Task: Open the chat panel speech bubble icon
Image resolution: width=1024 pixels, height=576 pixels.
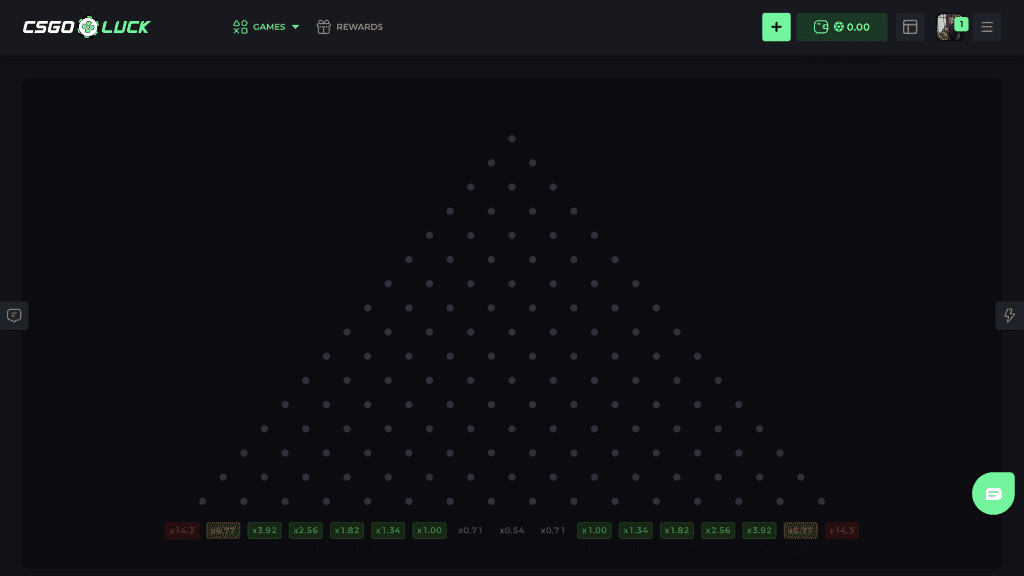Action: pyautogui.click(x=14, y=315)
